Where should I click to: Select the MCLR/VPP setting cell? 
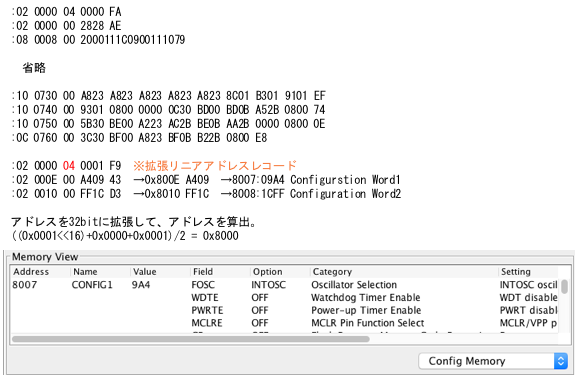pos(528,323)
